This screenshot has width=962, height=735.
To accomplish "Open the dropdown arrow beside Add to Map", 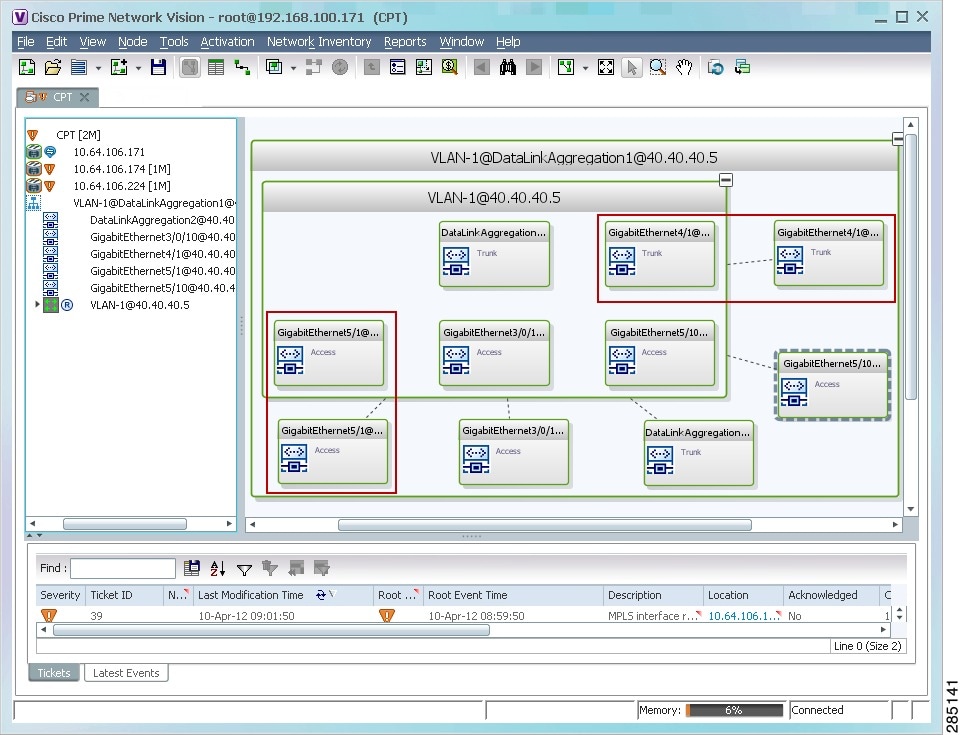I will [x=138, y=67].
